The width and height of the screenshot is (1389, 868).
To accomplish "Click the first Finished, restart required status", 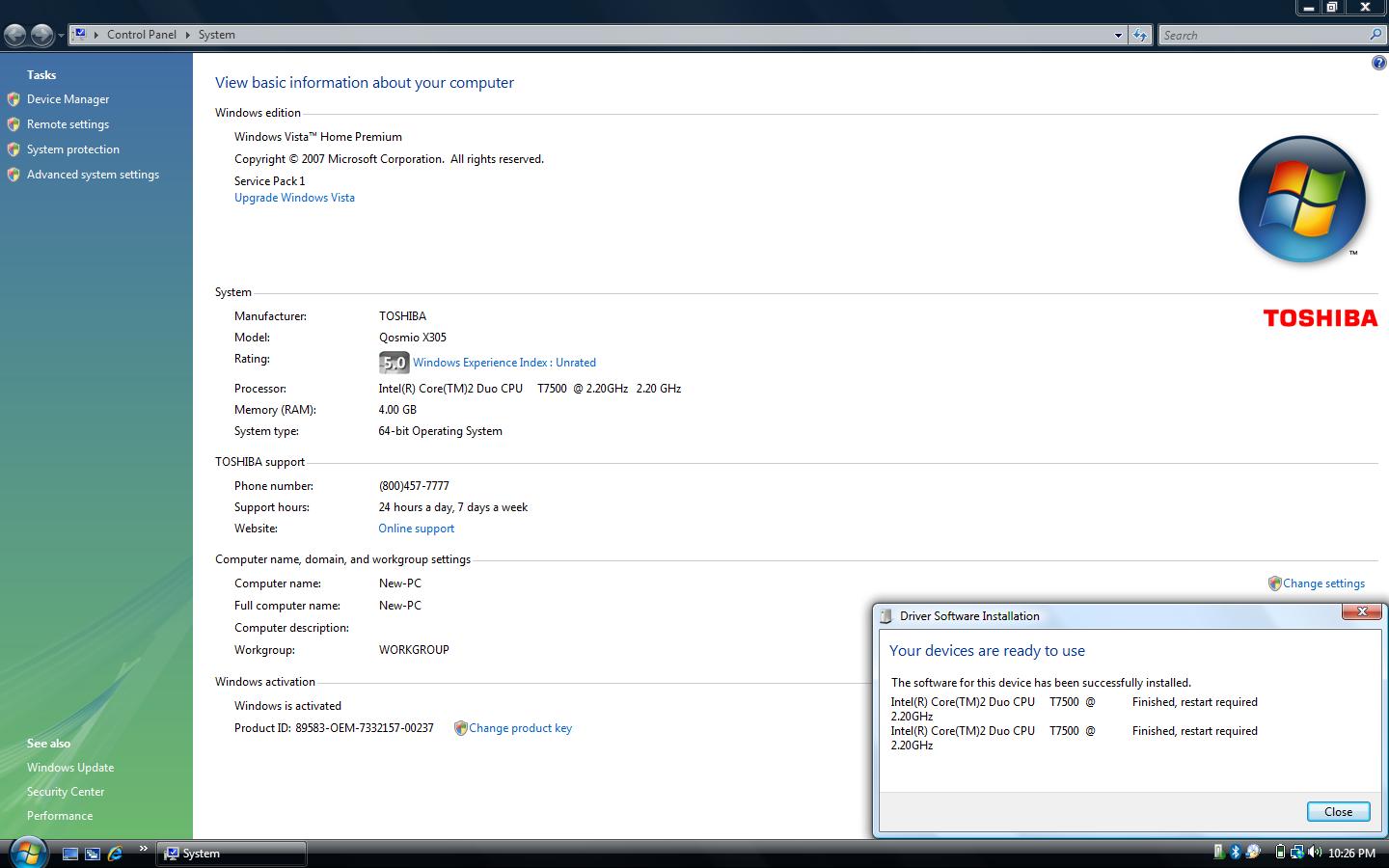I will coord(1195,702).
